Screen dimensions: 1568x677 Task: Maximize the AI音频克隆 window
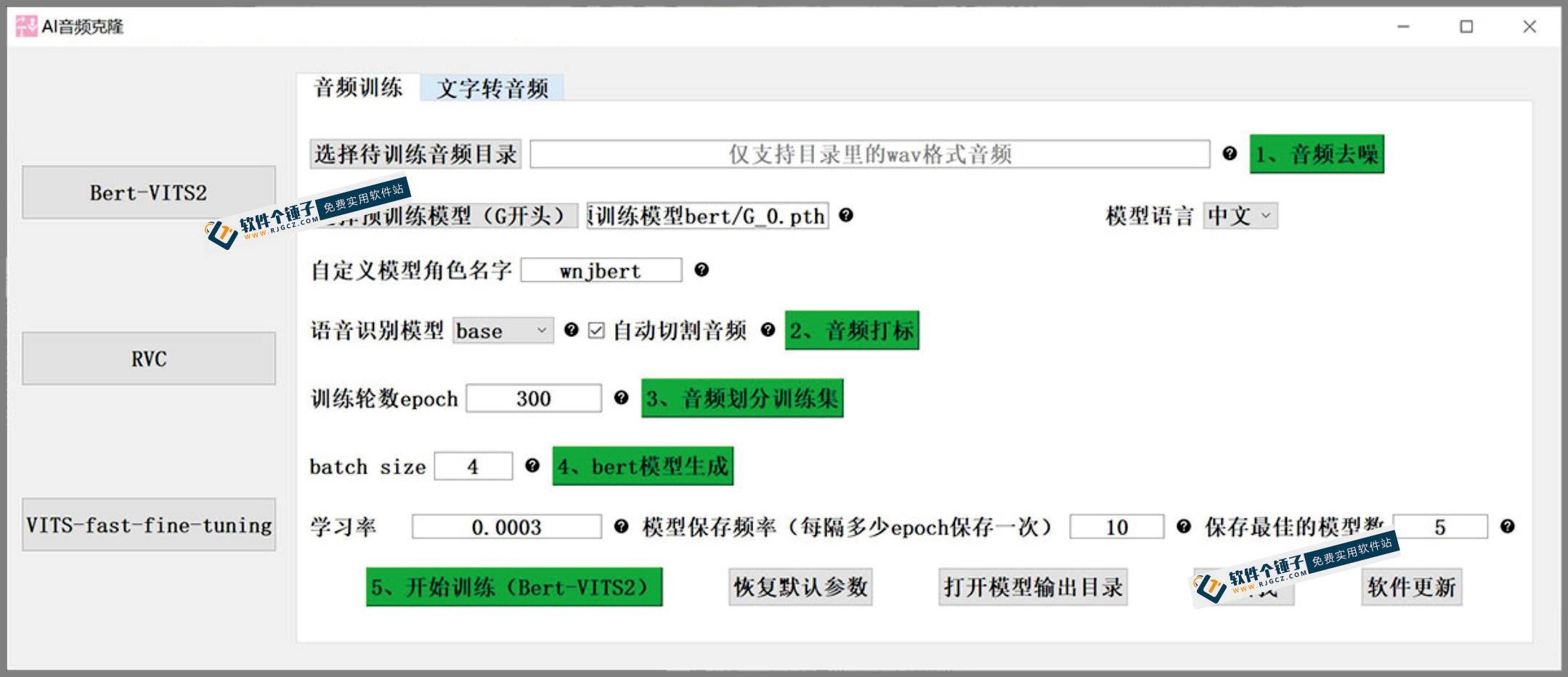coord(1466,26)
